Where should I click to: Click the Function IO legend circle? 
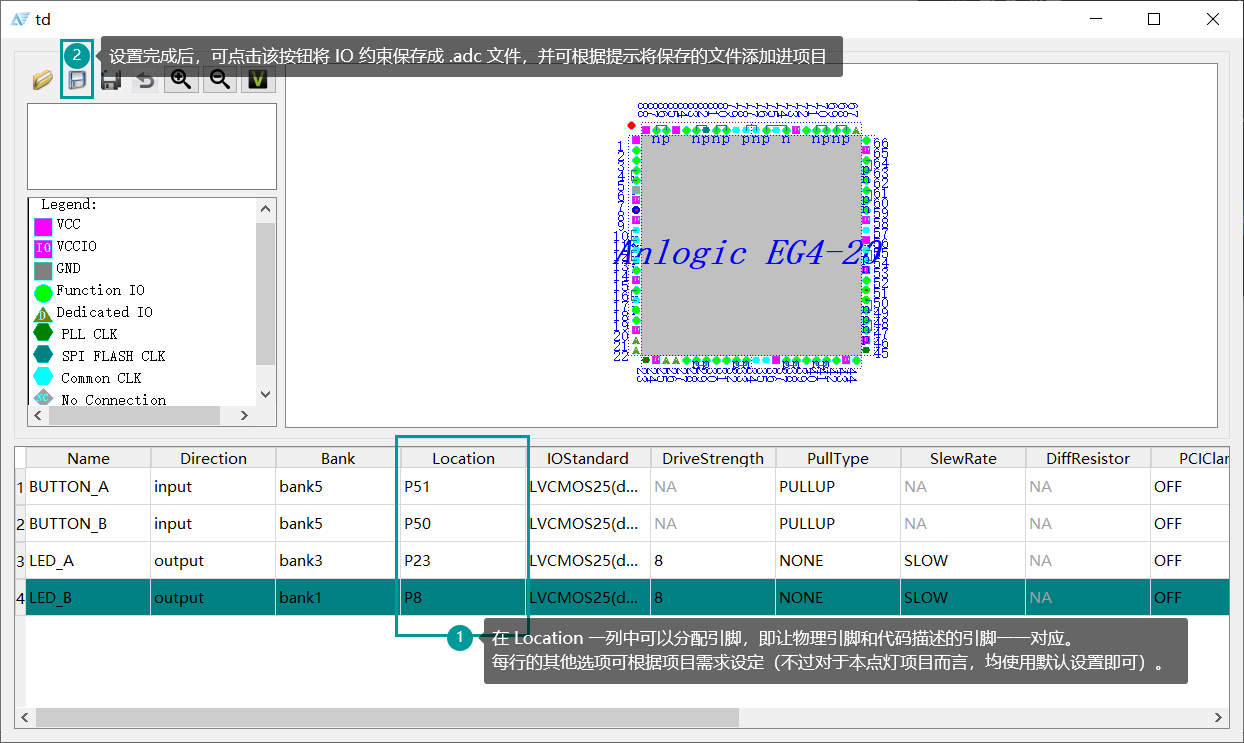[x=43, y=292]
